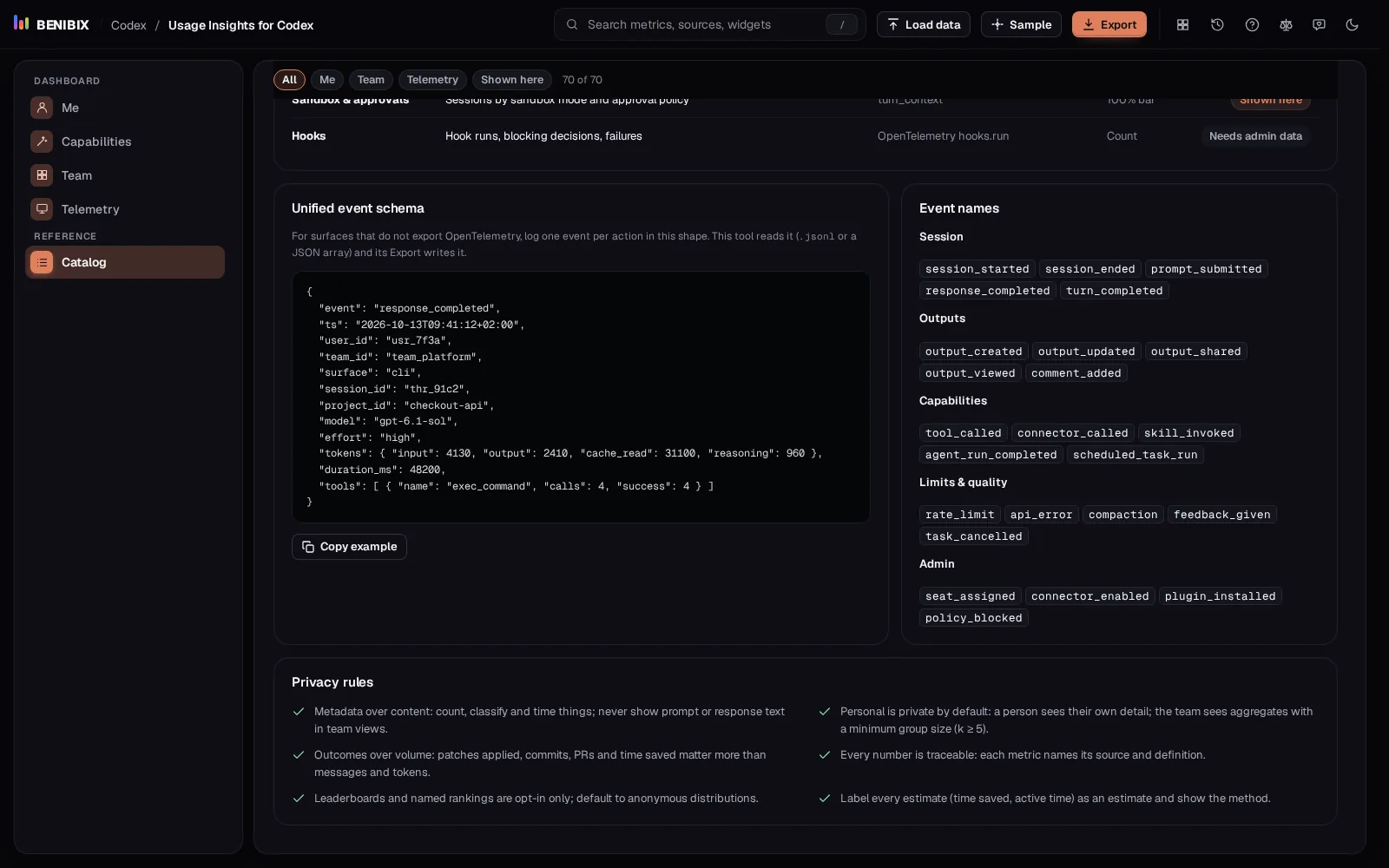Open Team in the sidebar
This screenshot has height=868, width=1389.
pyautogui.click(x=125, y=175)
